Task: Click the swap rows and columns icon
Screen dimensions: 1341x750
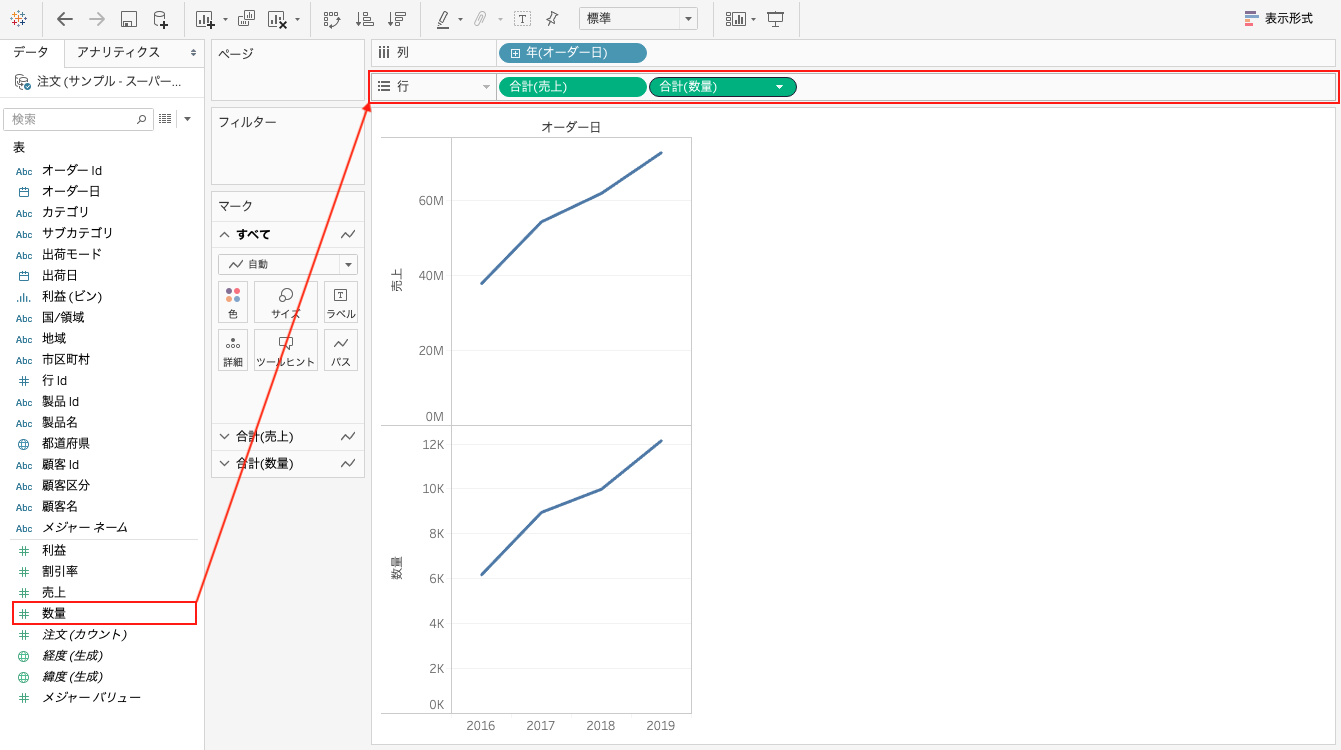Action: [x=332, y=19]
